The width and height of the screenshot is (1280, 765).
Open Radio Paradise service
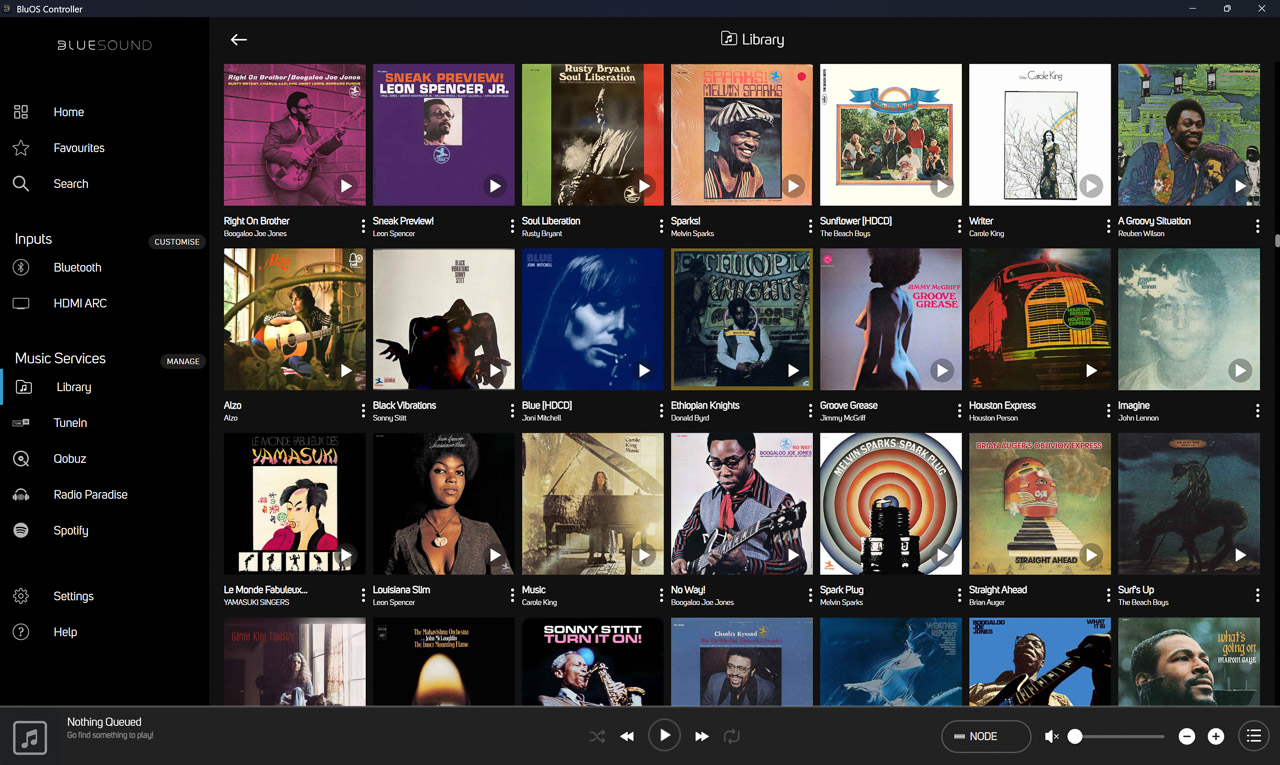(x=90, y=495)
